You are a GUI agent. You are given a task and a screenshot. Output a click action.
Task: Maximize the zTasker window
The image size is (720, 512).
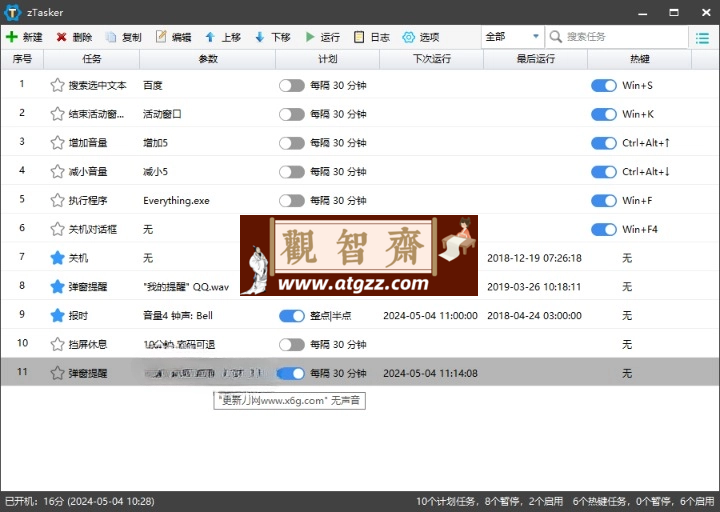click(674, 13)
